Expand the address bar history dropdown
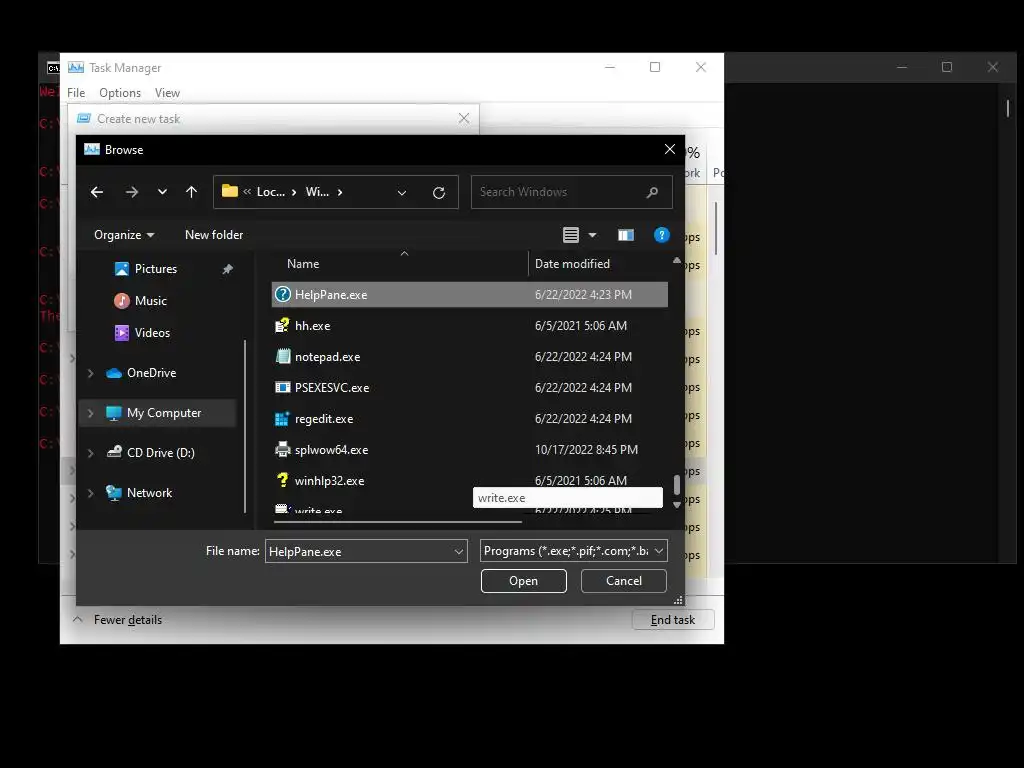This screenshot has width=1024, height=768. pos(402,192)
